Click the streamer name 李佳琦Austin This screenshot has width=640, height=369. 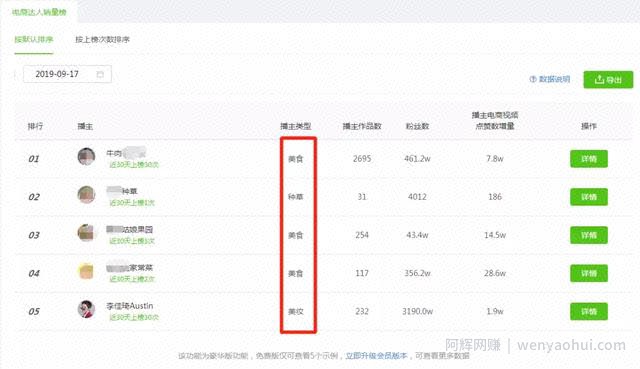(x=130, y=306)
